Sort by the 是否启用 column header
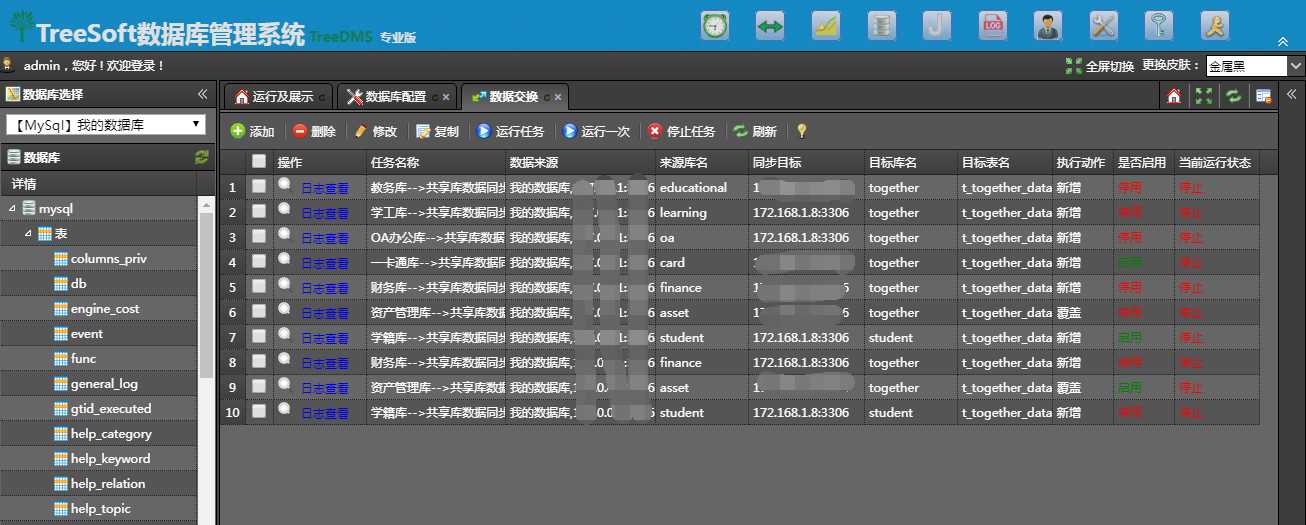1306x525 pixels. tap(1143, 162)
